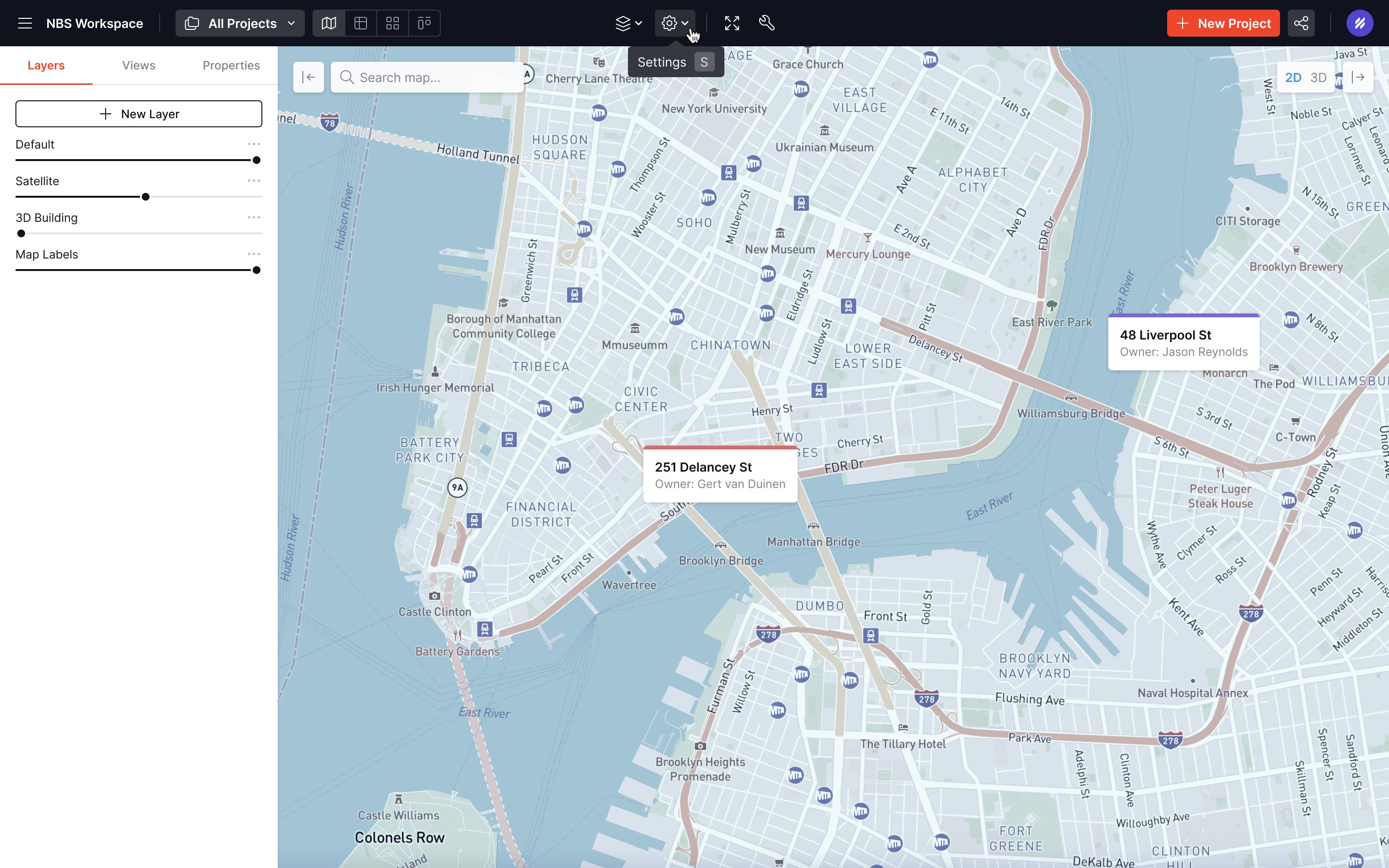The image size is (1389, 868).
Task: Switch to grid view icon
Action: [393, 23]
